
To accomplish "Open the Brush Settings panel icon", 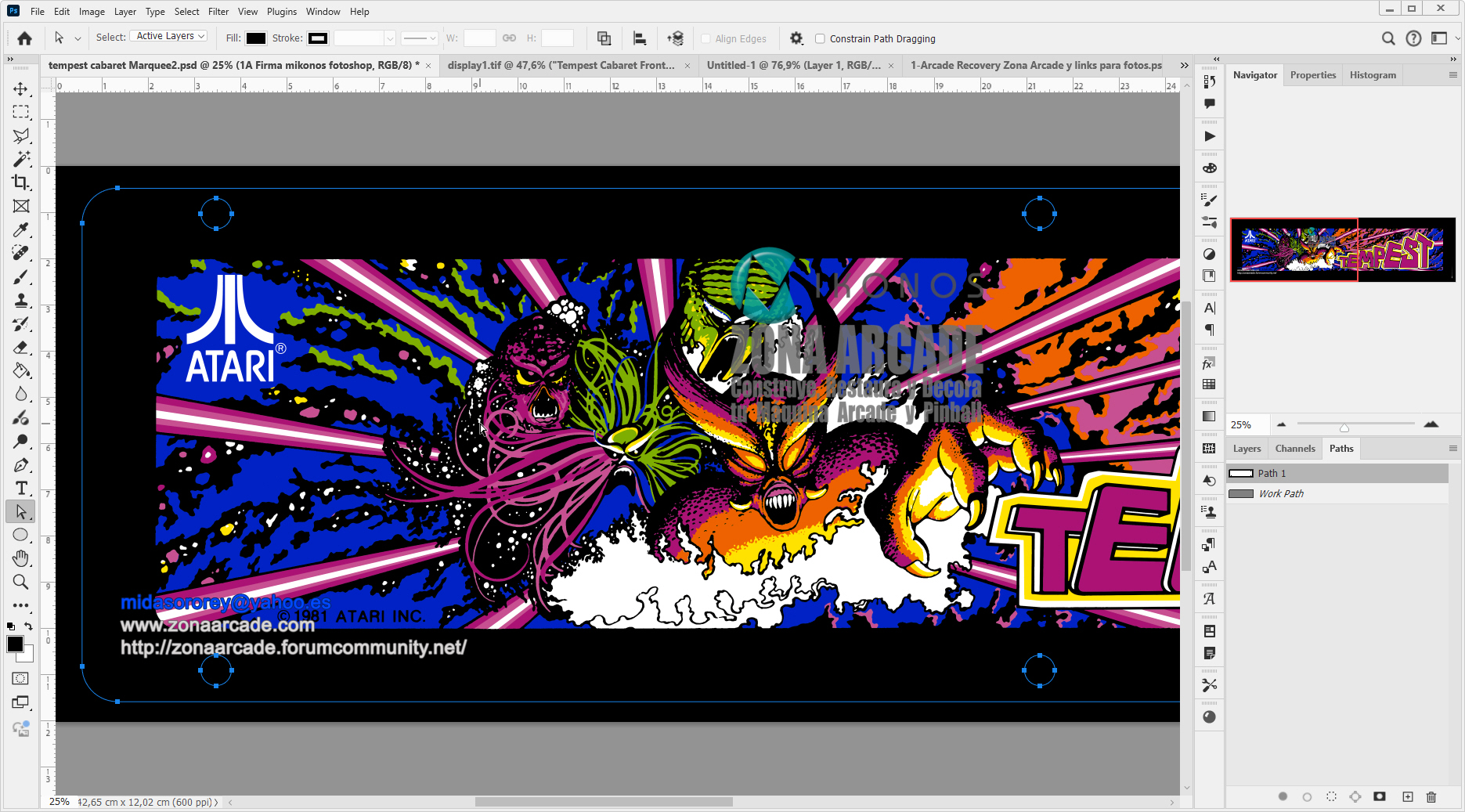I will pyautogui.click(x=1210, y=200).
